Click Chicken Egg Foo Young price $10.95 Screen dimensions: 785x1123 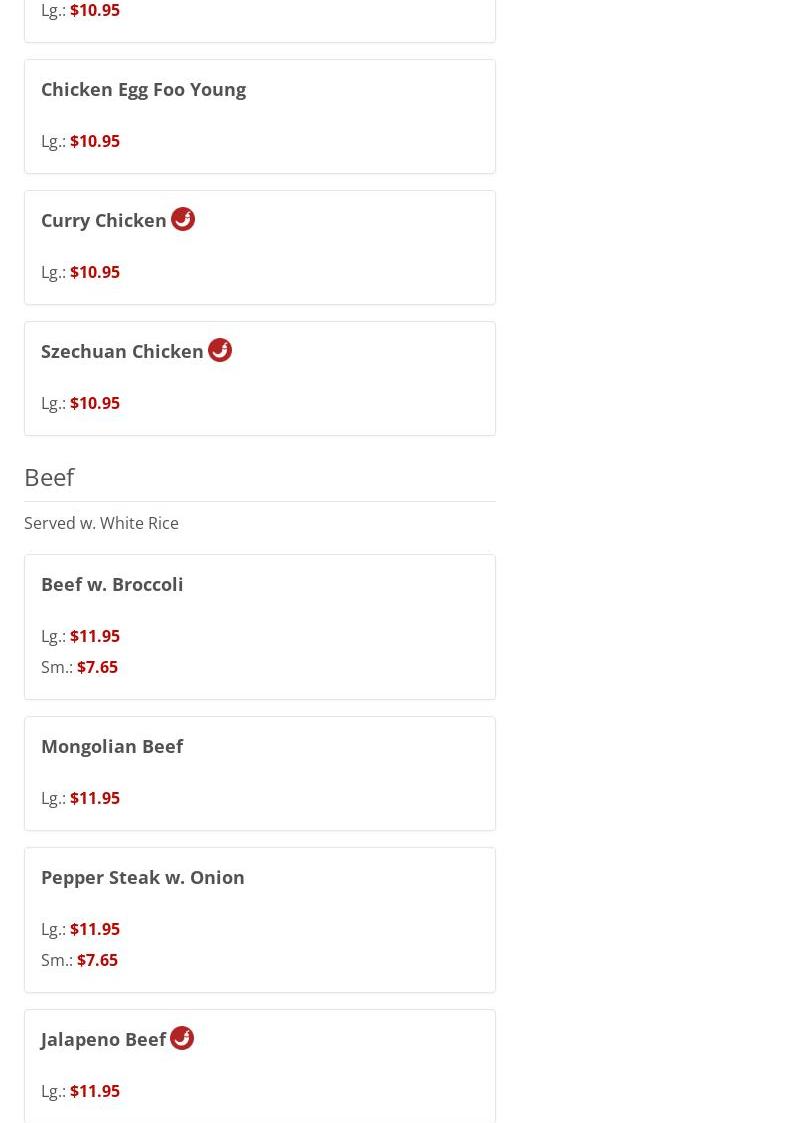click(x=94, y=141)
